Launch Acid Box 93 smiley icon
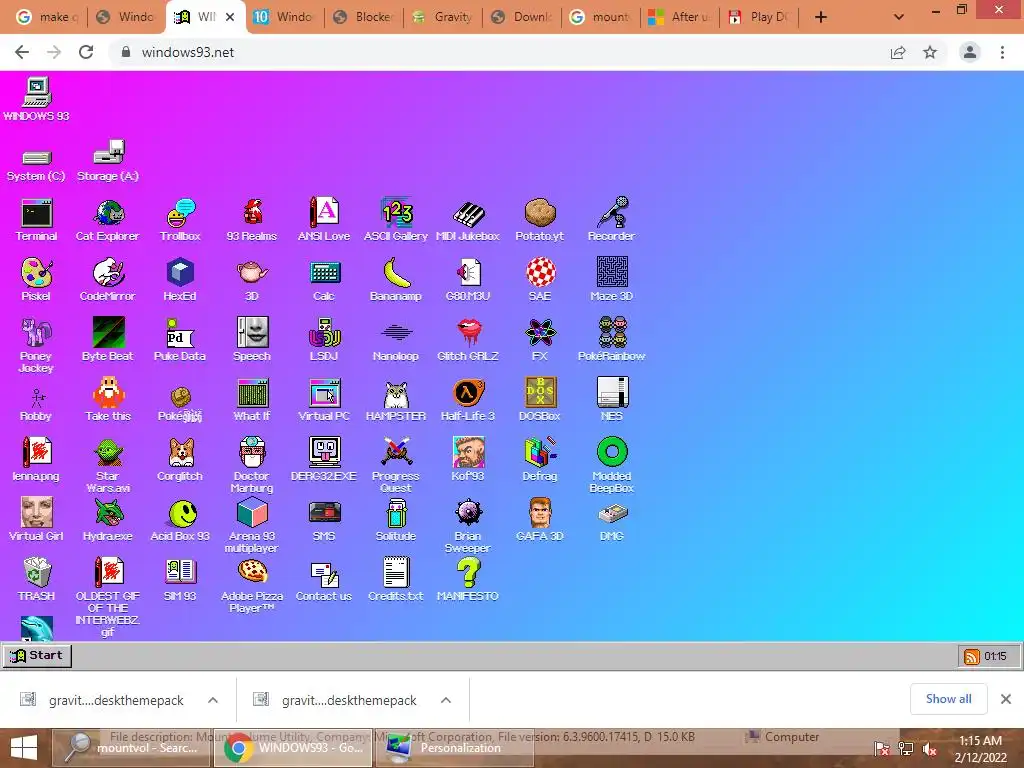The image size is (1024, 768). click(180, 520)
